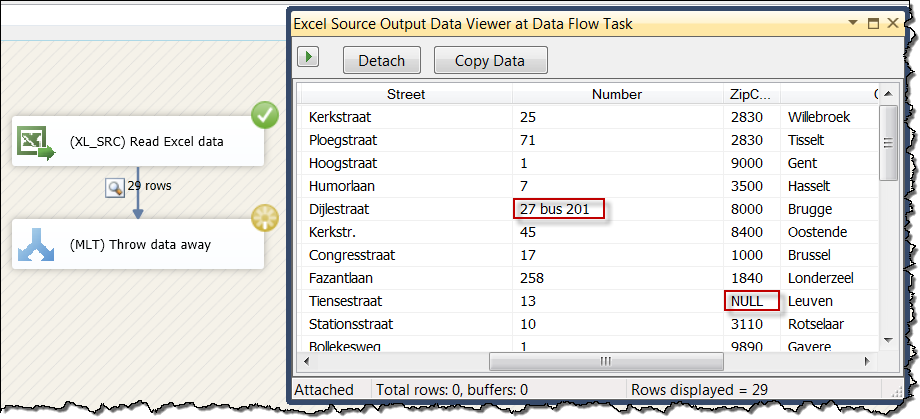The width and height of the screenshot is (920, 419).
Task: Select the Fazantlaan cell
Action: (x=406, y=278)
